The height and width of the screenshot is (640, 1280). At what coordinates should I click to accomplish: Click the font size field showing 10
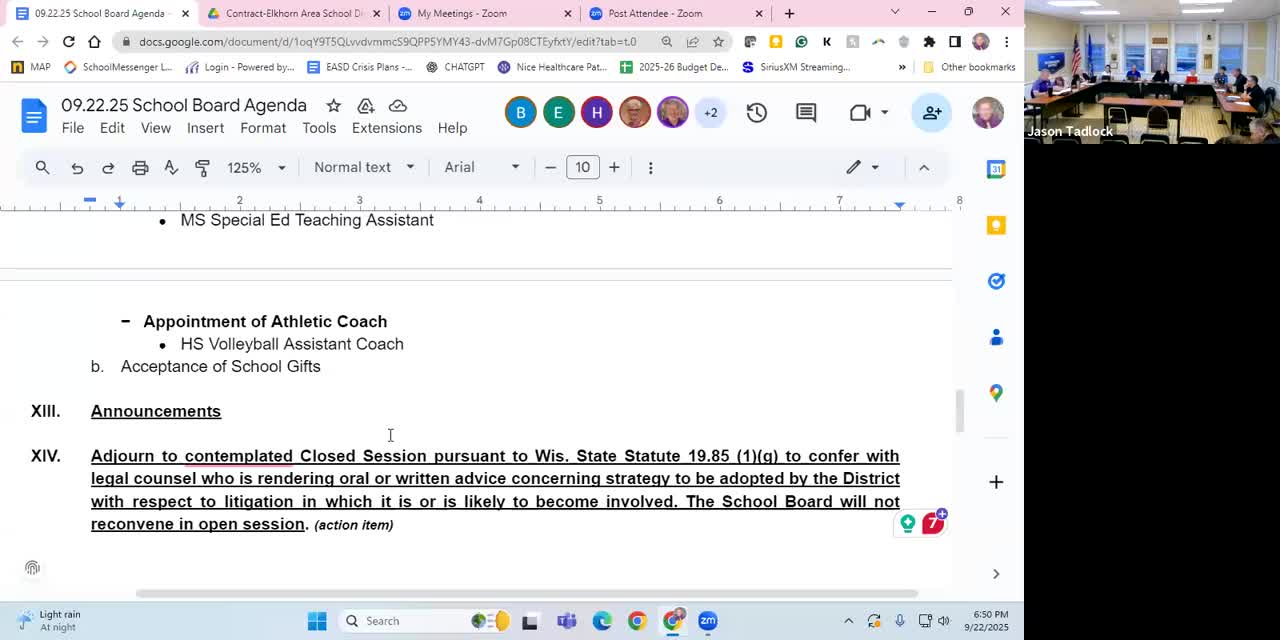pos(582,167)
